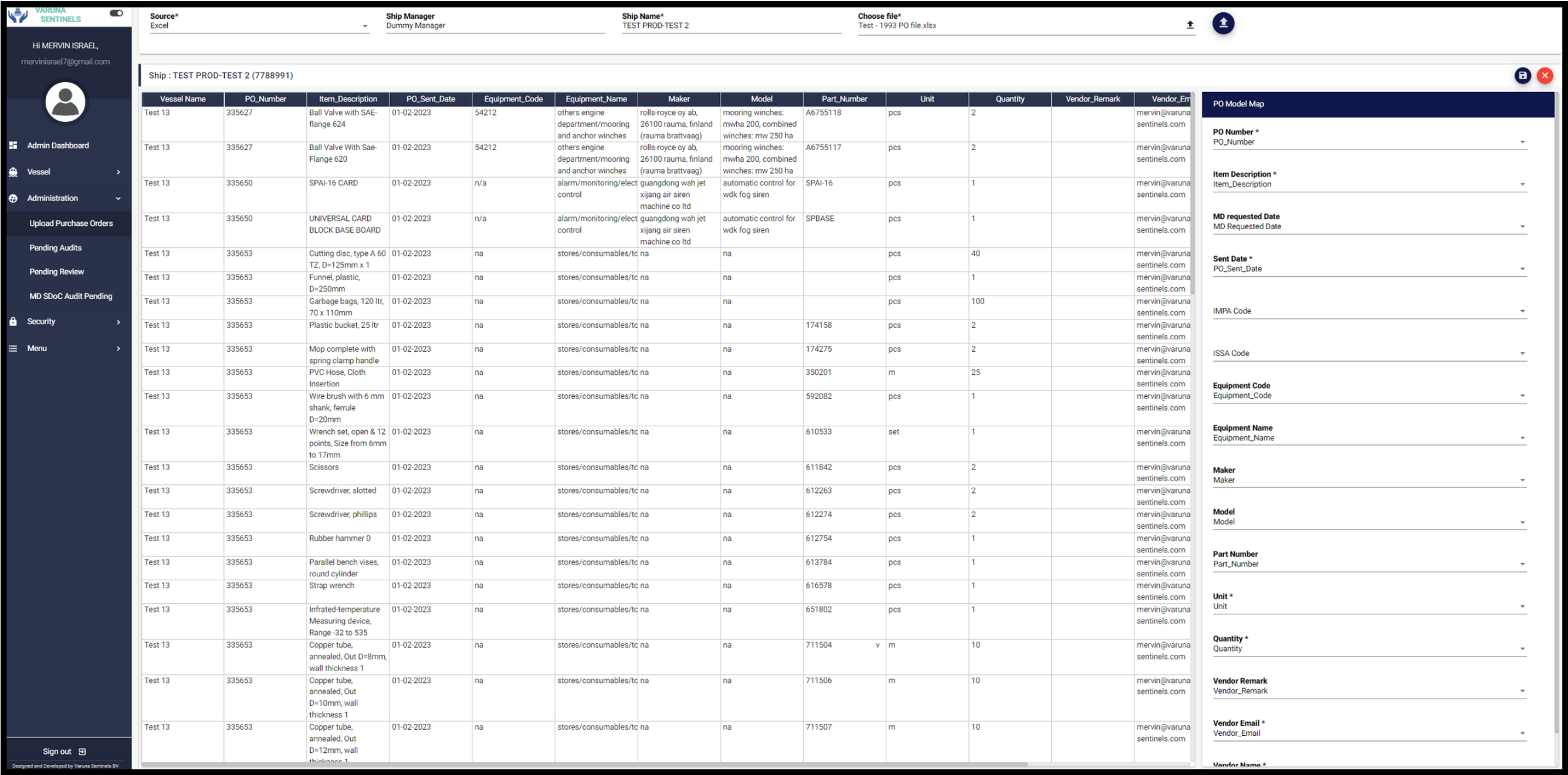Open the Equipment Name mapping dropdown
This screenshot has height=775, width=1568.
1369,438
